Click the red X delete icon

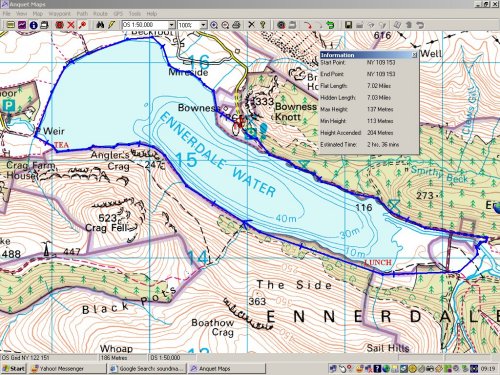(x=71, y=25)
